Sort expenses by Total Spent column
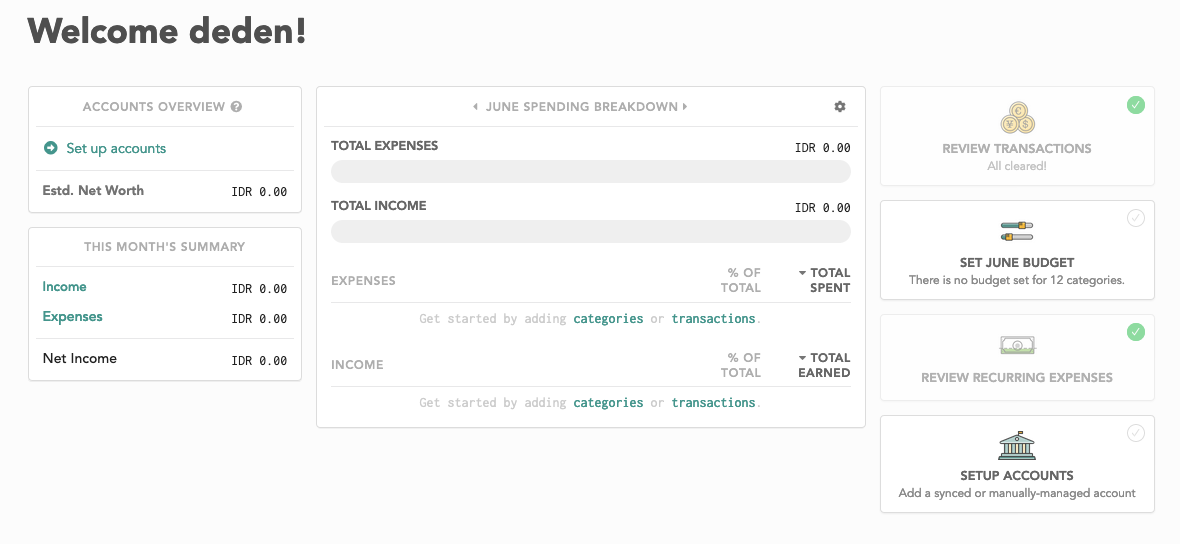Image resolution: width=1180 pixels, height=544 pixels. tap(824, 280)
